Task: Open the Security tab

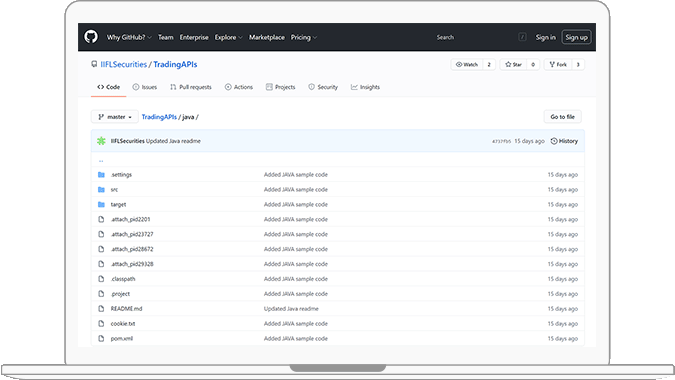Action: [x=323, y=87]
